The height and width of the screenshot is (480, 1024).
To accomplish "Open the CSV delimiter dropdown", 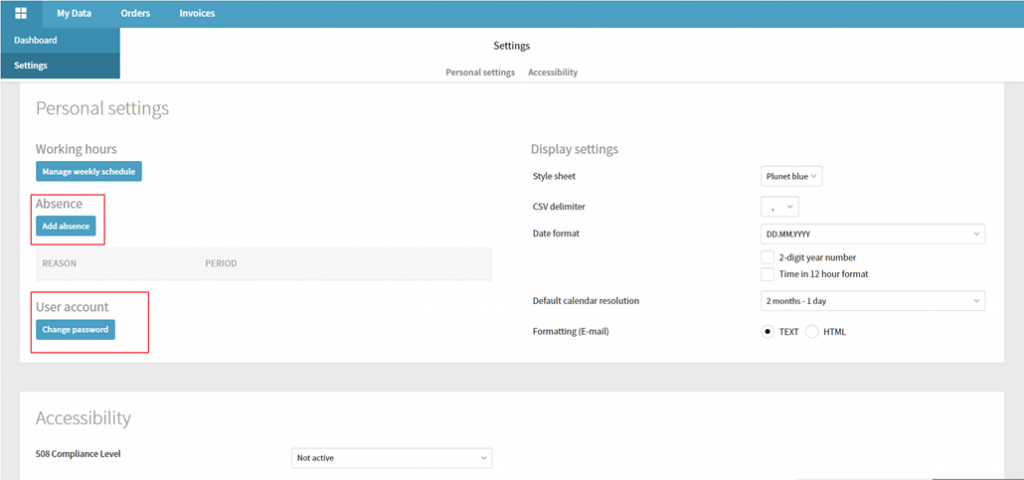I will 780,207.
